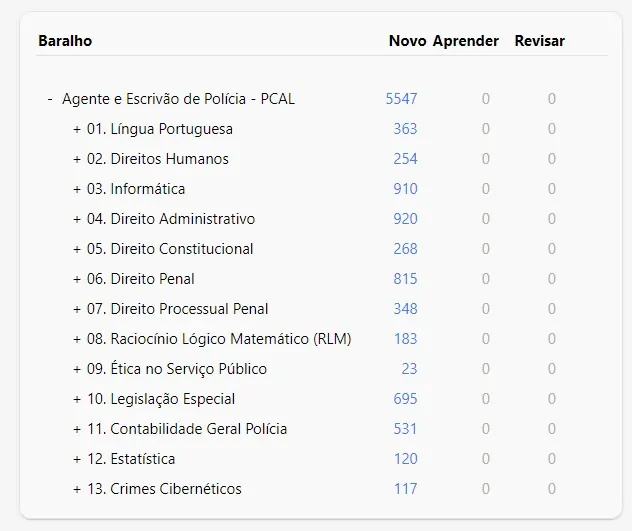Viewport: 632px width, 531px height.
Task: Open the 11. Contabilidade Geral Polícia deck
Action: (x=187, y=429)
